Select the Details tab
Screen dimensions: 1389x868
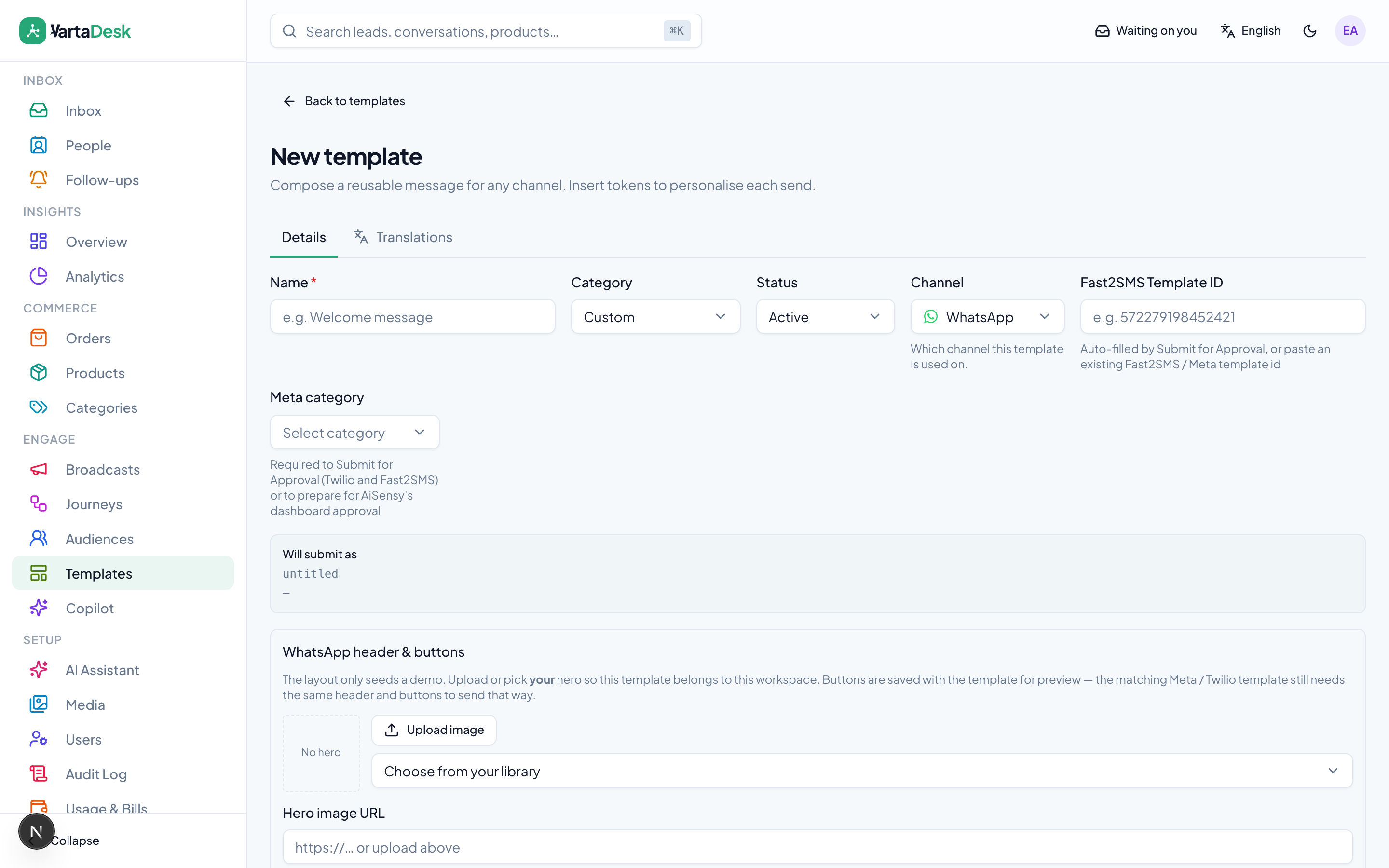304,237
